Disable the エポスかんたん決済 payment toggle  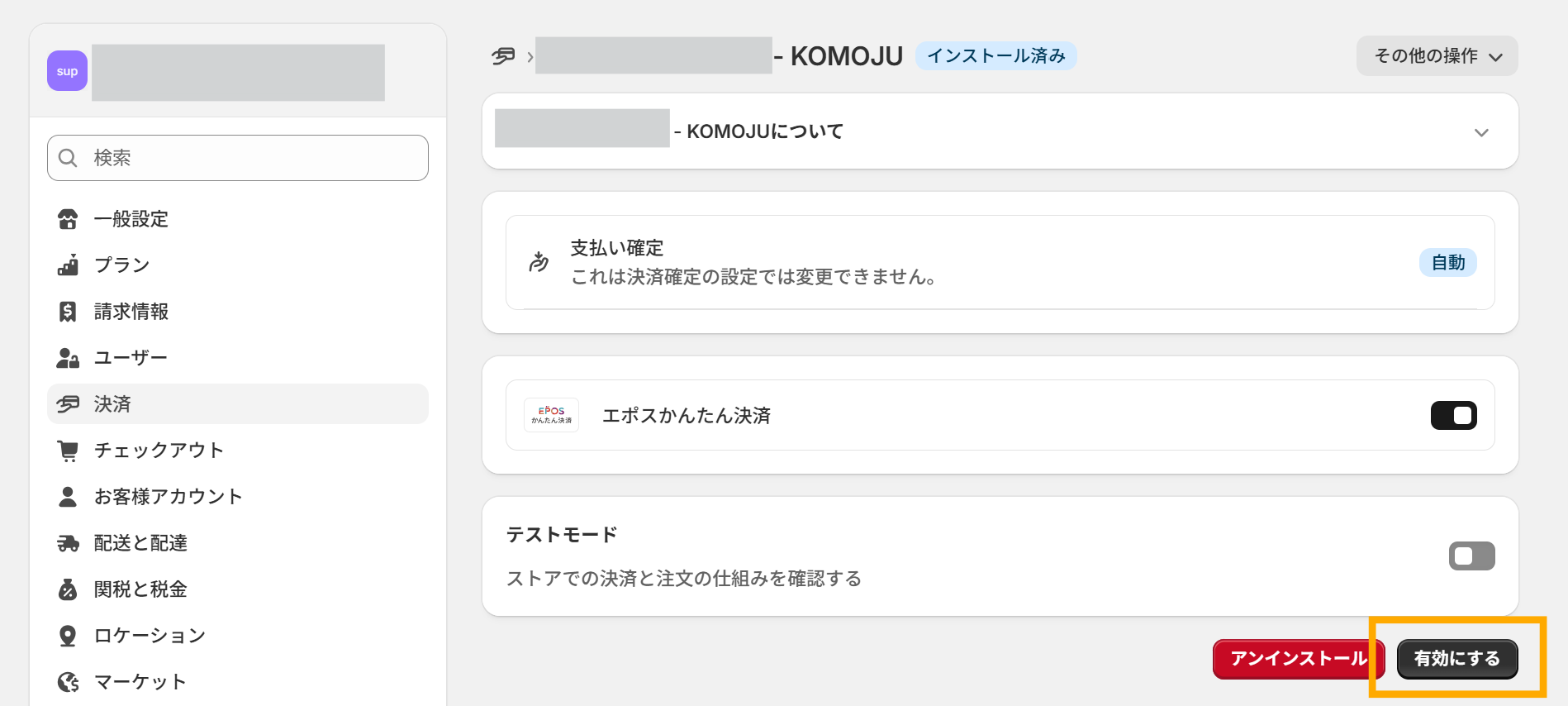point(1454,415)
